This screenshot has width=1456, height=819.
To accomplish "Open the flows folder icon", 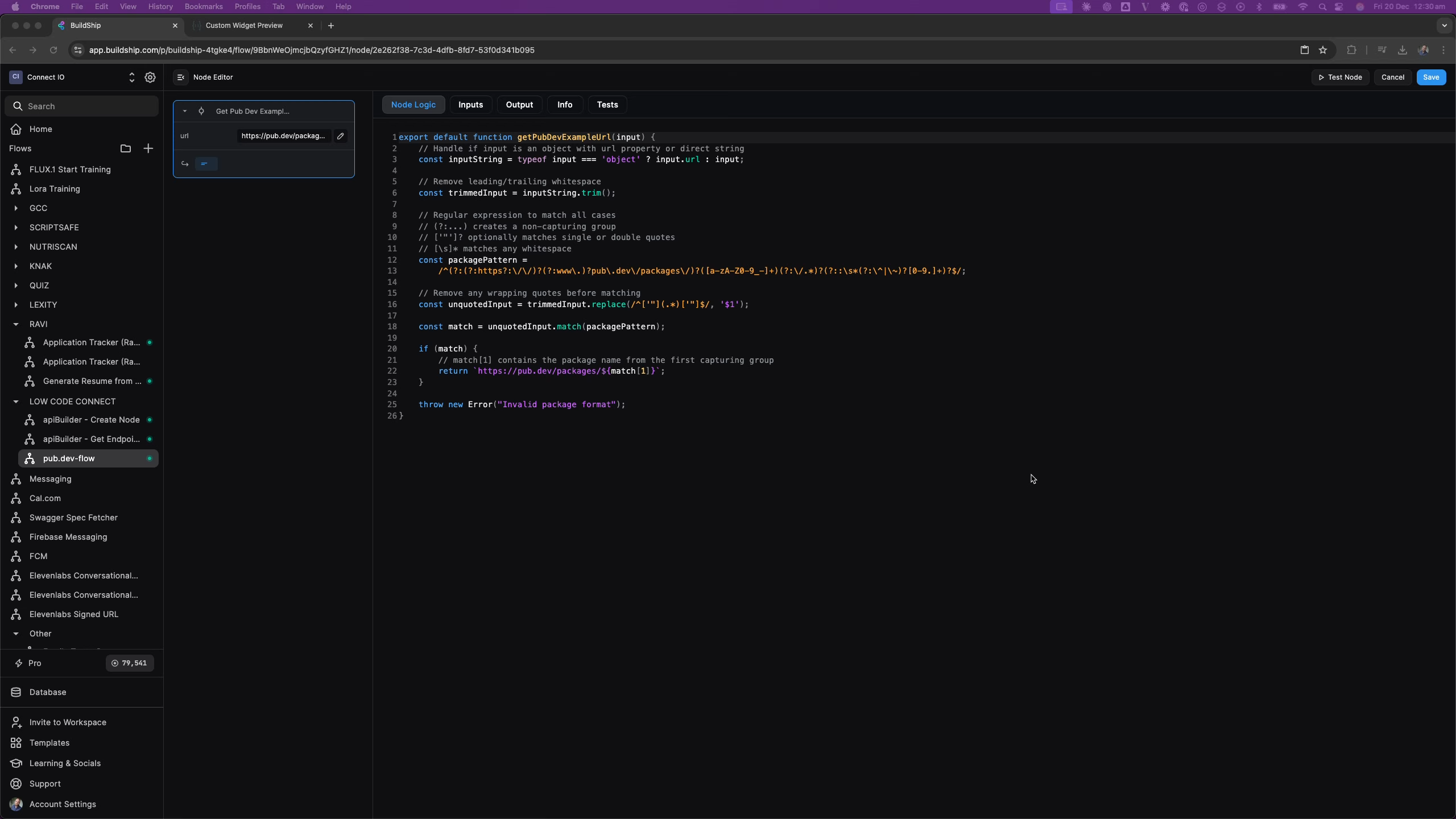I will pos(126,148).
